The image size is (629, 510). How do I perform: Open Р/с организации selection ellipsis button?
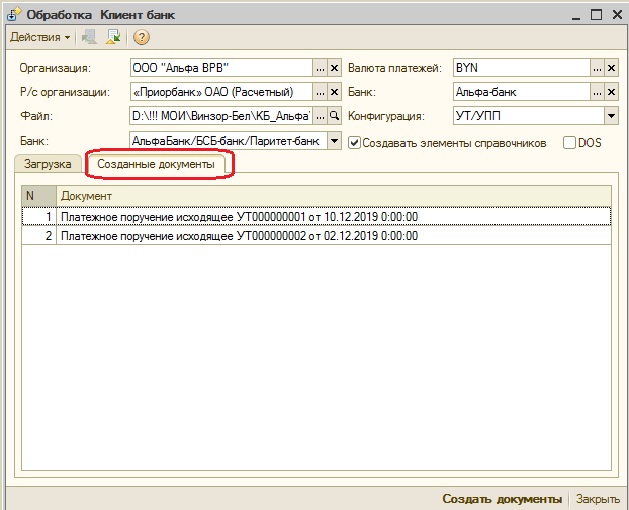point(320,92)
